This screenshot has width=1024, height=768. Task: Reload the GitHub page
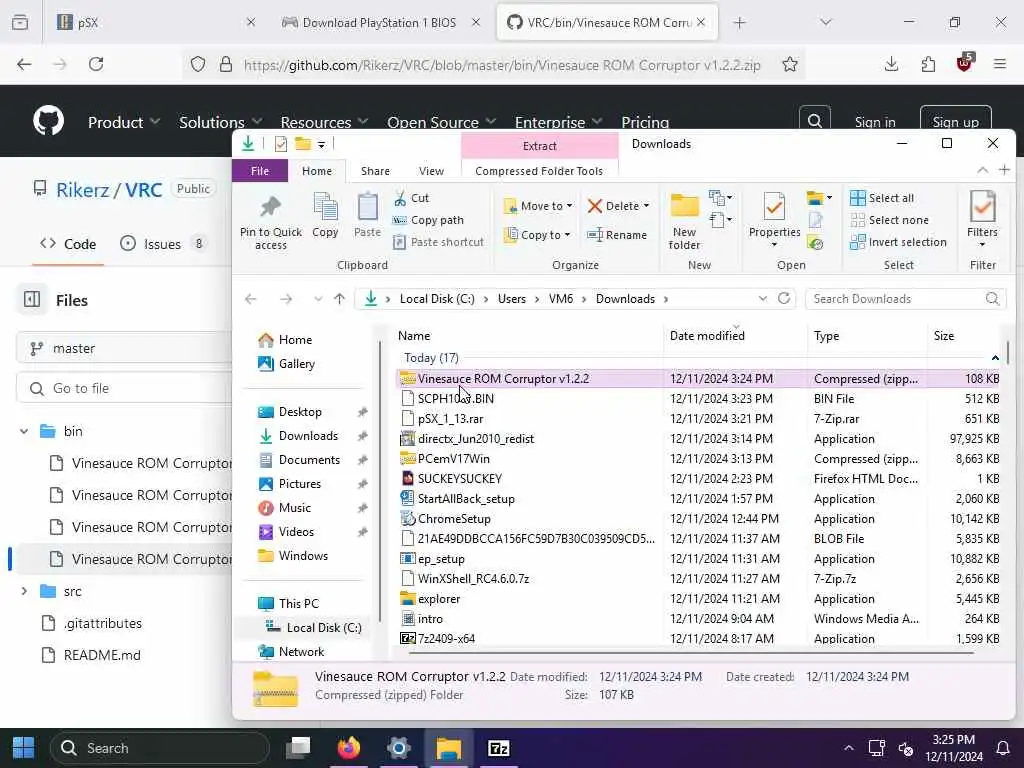(96, 64)
